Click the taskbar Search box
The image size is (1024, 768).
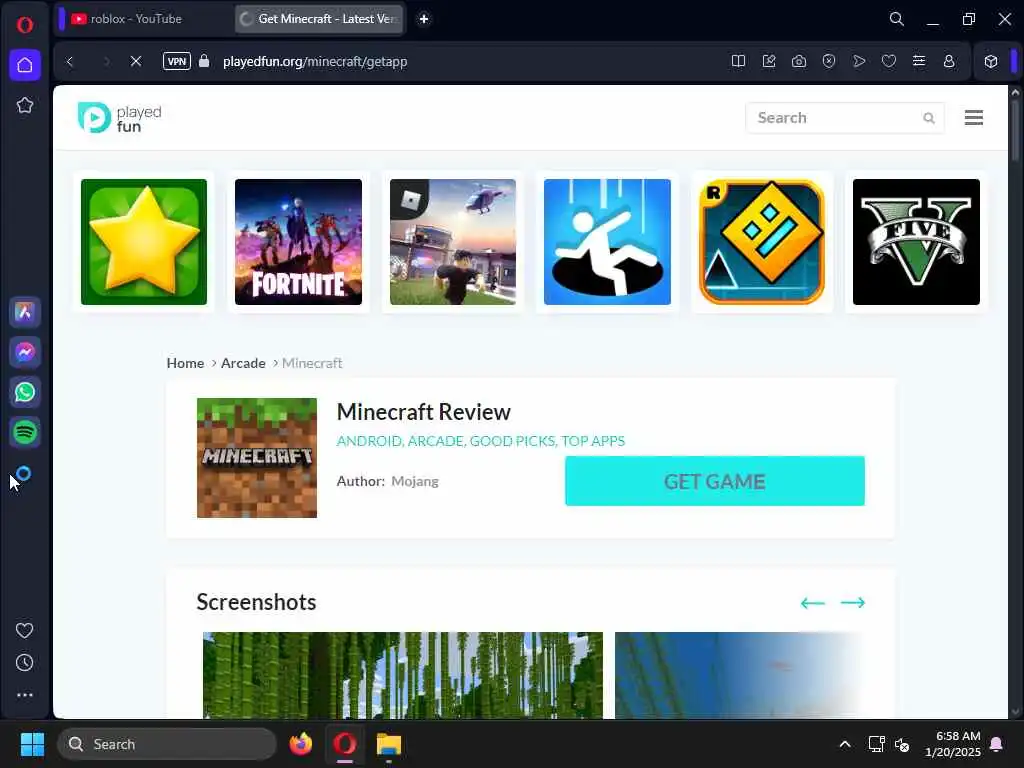[x=167, y=744]
